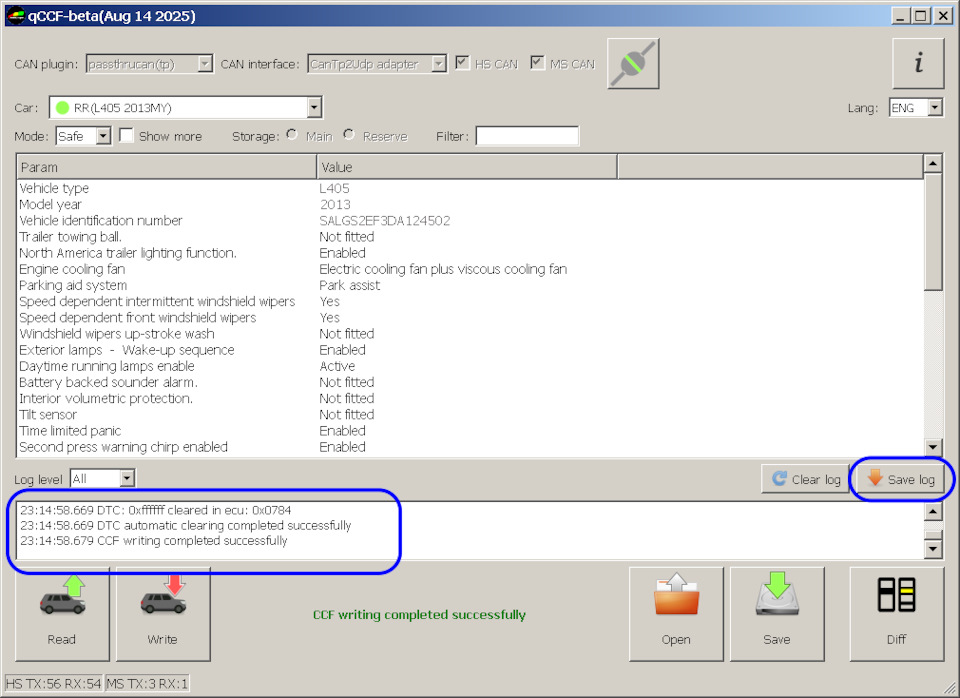Write CCF to the car
Screen dimensions: 960x698
[163, 614]
